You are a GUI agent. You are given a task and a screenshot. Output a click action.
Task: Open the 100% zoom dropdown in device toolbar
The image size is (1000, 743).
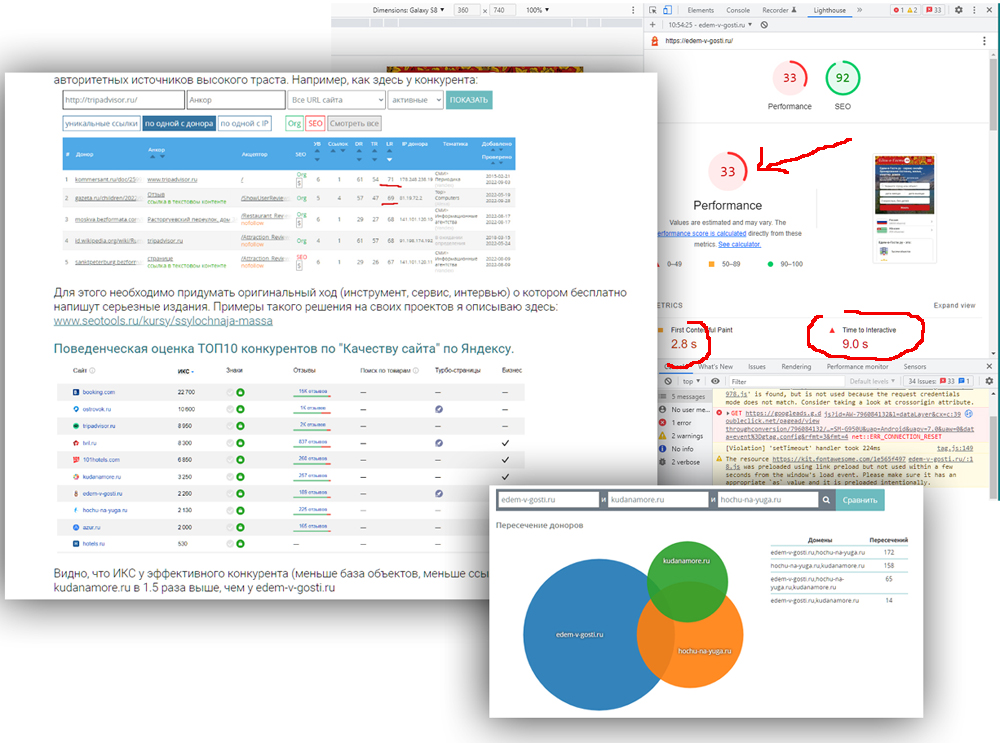pyautogui.click(x=537, y=10)
